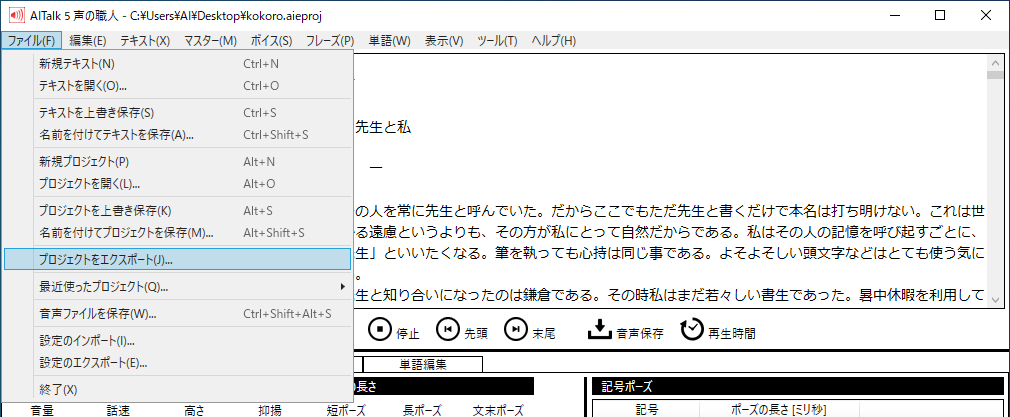Open the テキスト(X) menu
The width and height of the screenshot is (1010, 417).
tap(145, 41)
